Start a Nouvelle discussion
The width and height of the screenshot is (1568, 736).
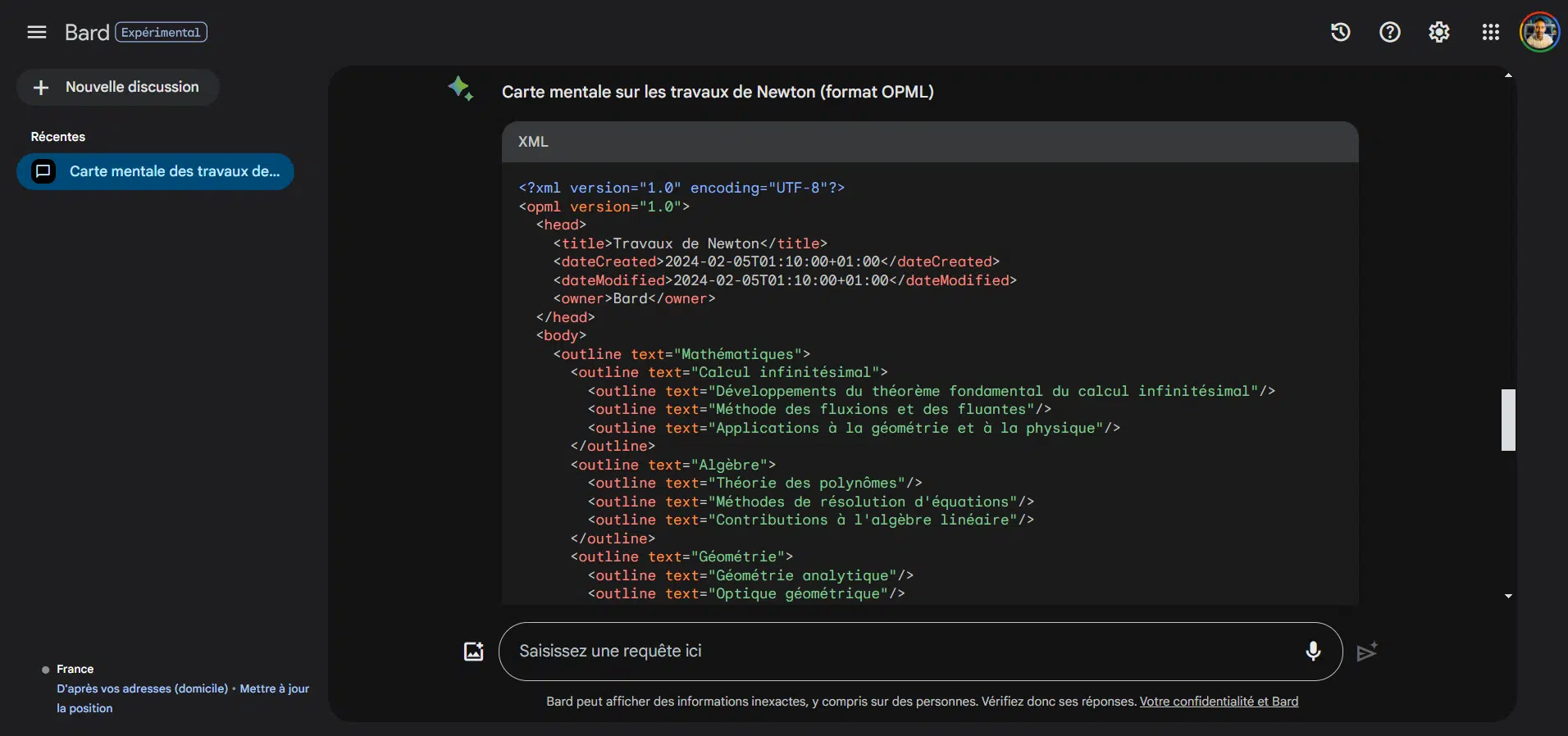coord(118,87)
